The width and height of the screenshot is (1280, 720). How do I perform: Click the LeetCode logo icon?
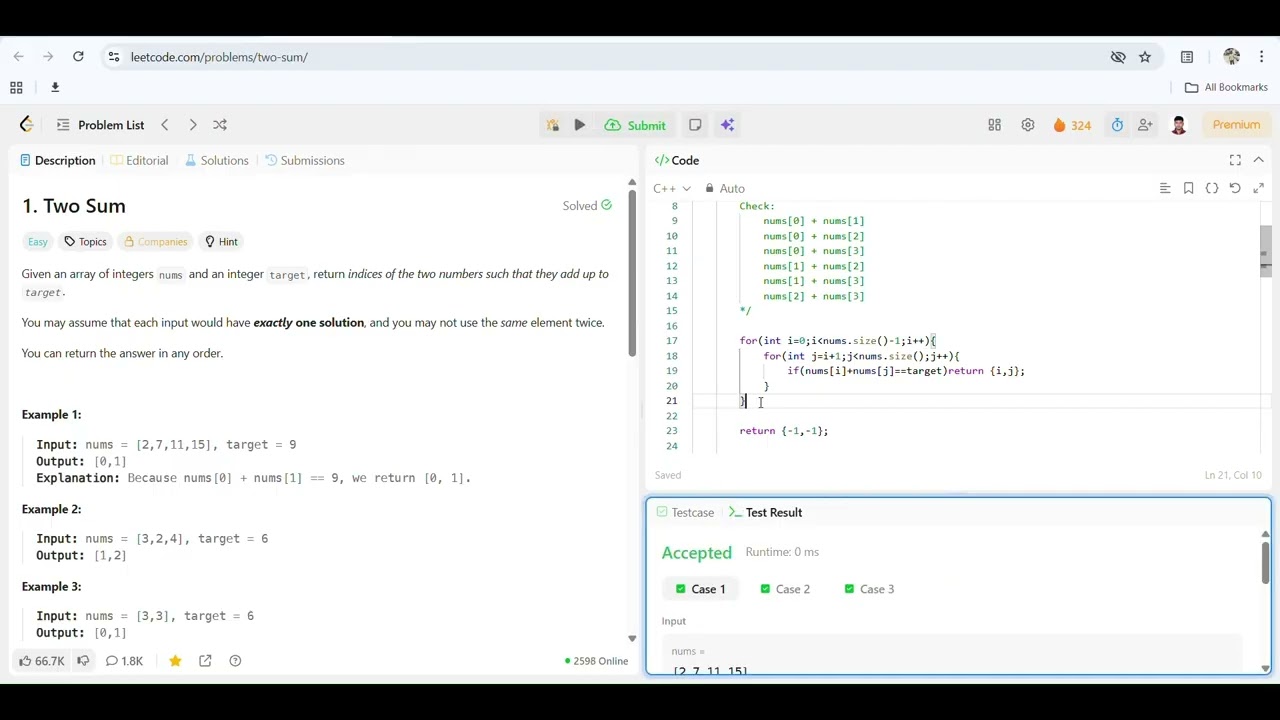27,125
